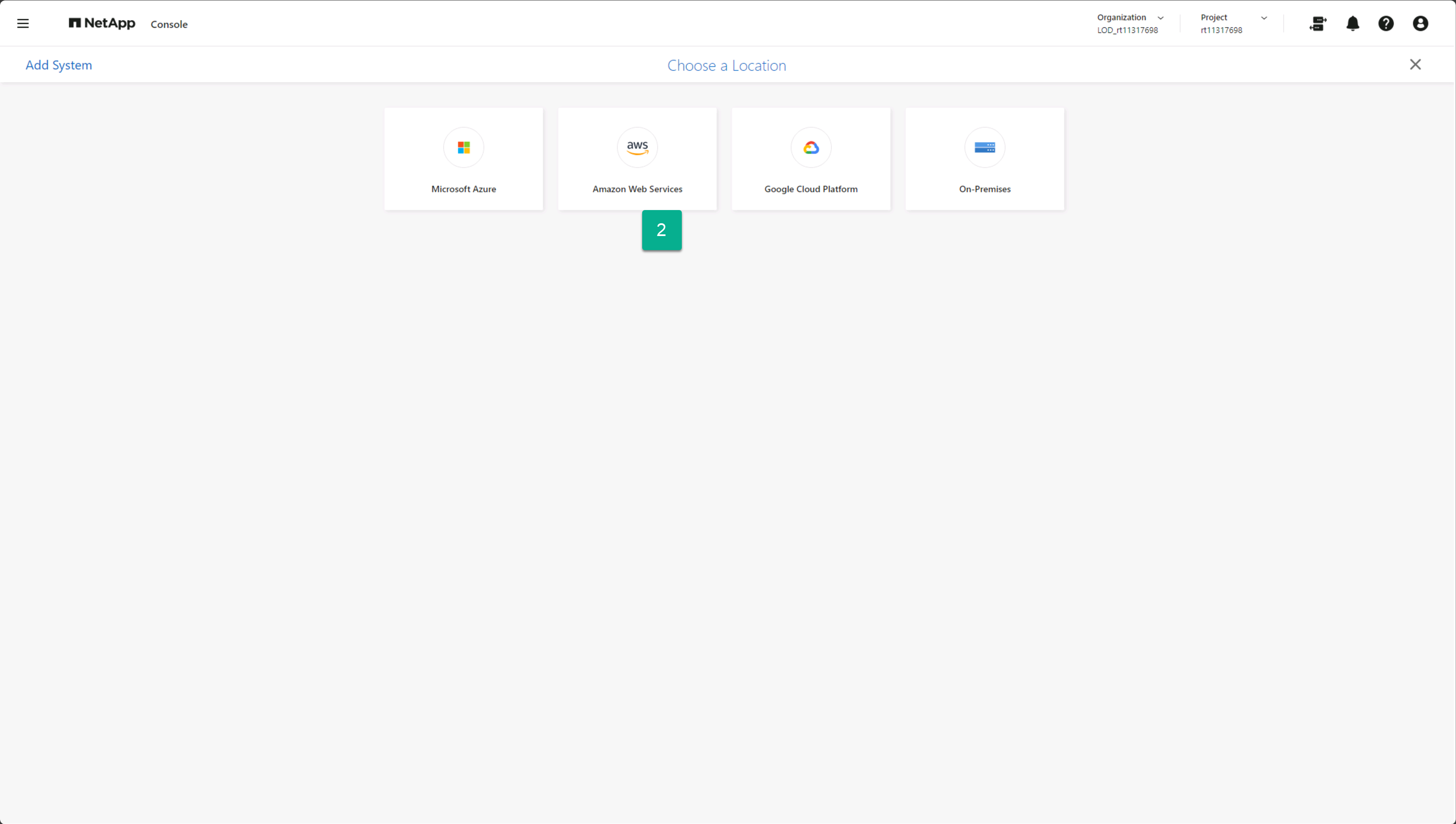Image resolution: width=1456 pixels, height=824 pixels.
Task: Select the Amazon Web Services label
Action: pyautogui.click(x=637, y=189)
